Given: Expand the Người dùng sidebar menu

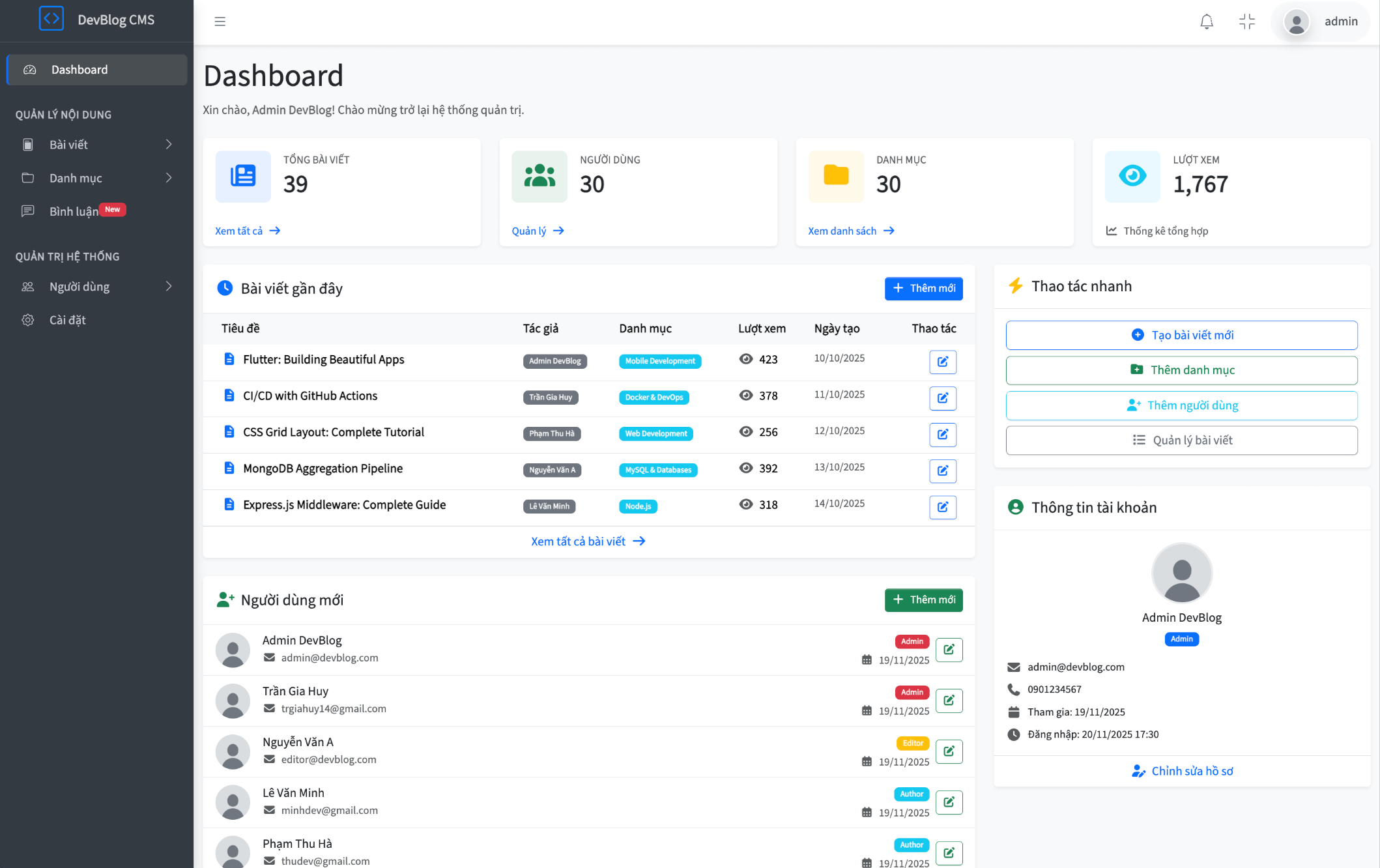Looking at the screenshot, I should point(96,287).
